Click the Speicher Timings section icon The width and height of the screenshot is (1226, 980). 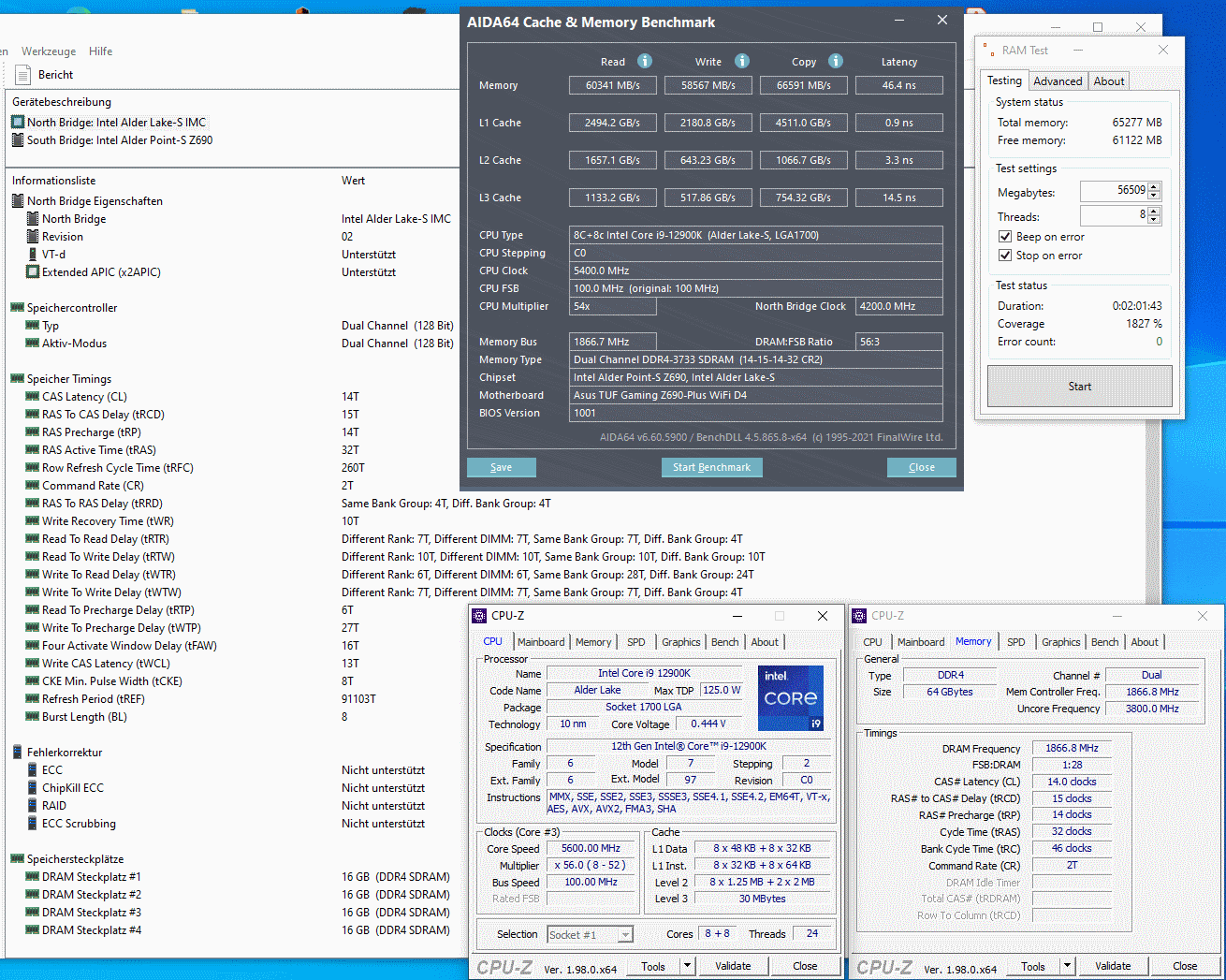click(x=18, y=379)
